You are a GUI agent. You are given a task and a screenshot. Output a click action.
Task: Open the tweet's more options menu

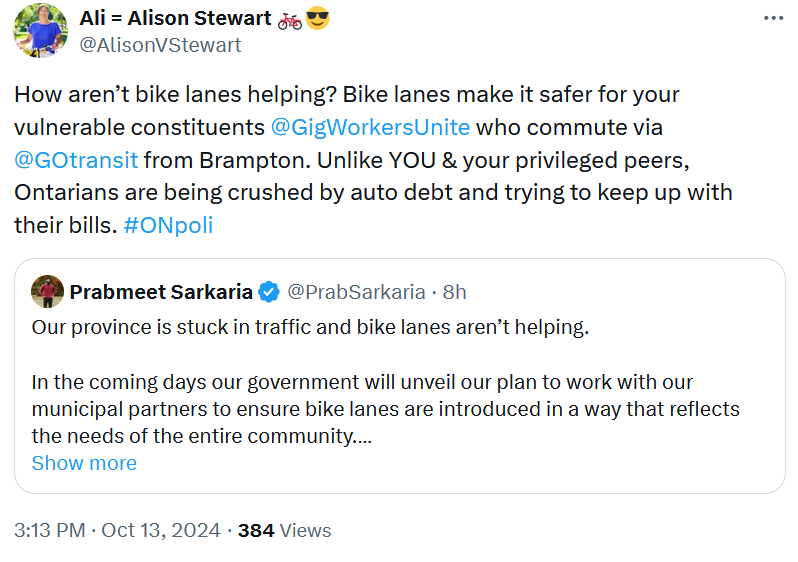point(773,18)
